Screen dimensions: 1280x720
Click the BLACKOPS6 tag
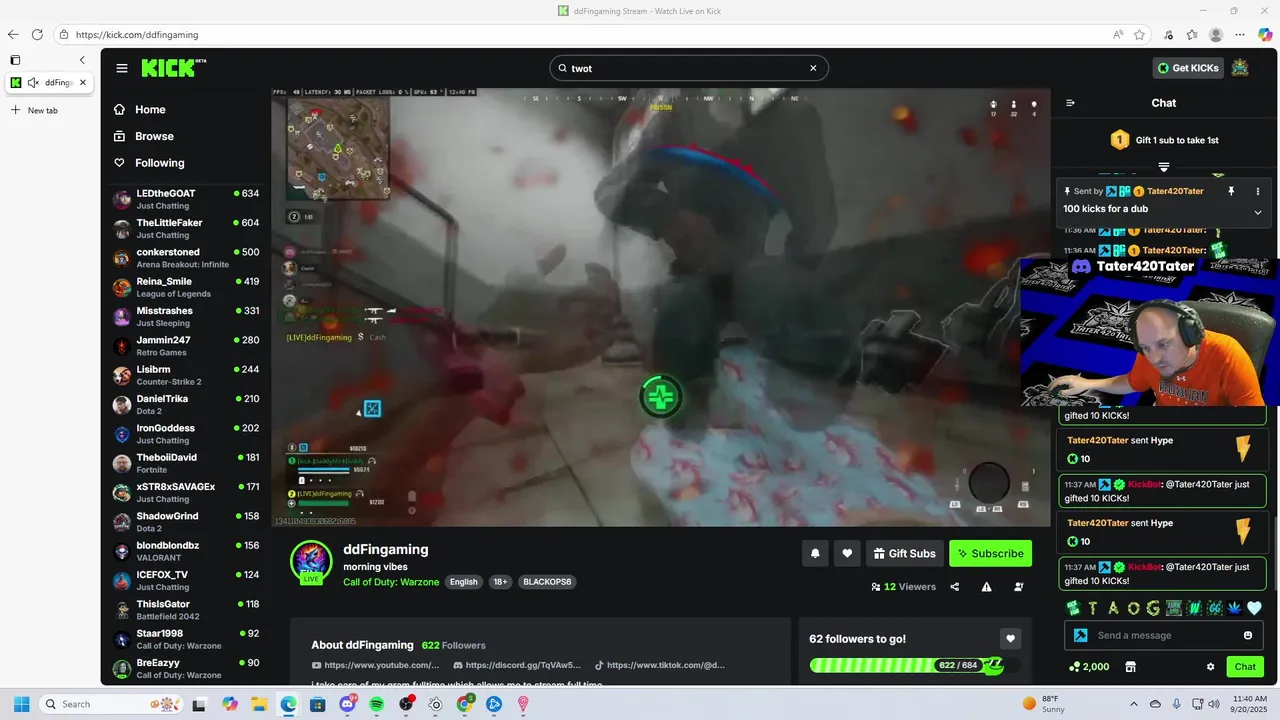547,582
